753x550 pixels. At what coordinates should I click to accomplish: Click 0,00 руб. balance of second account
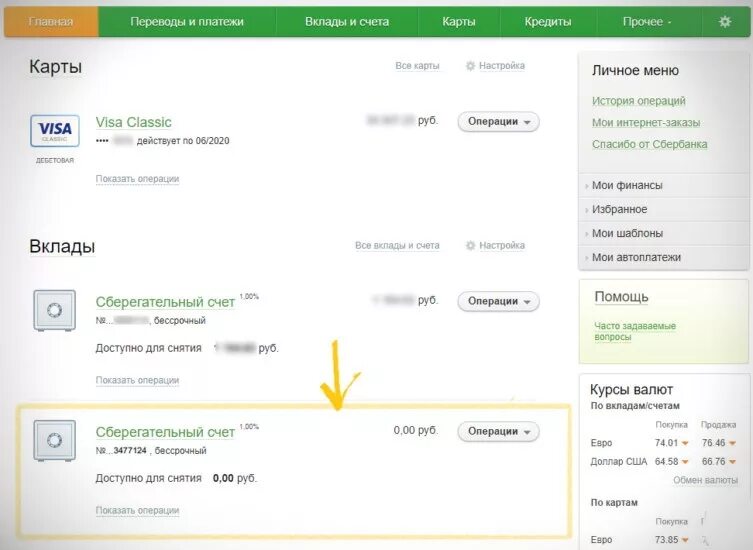tap(416, 430)
